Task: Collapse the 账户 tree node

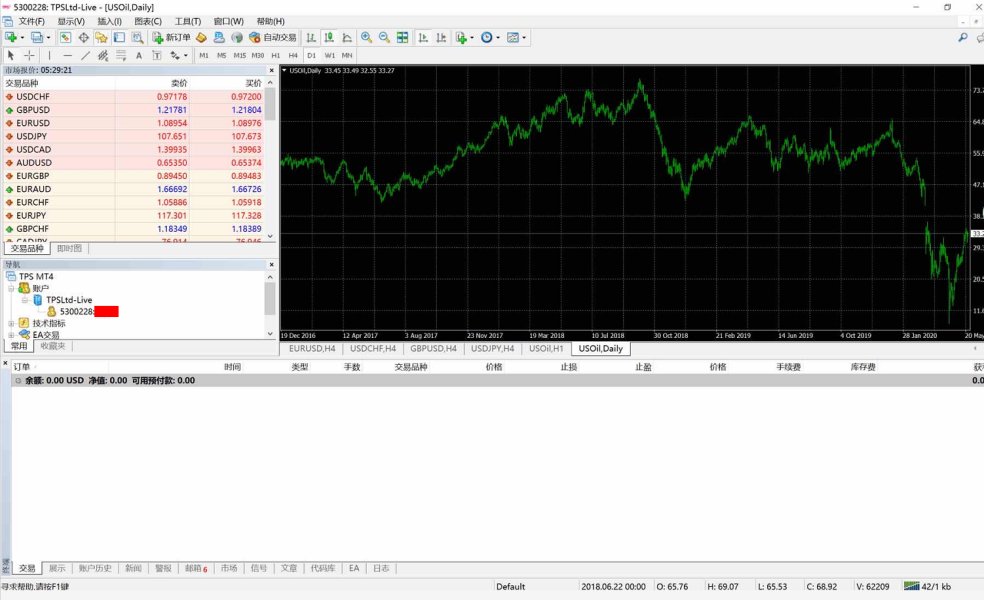Action: (11, 288)
